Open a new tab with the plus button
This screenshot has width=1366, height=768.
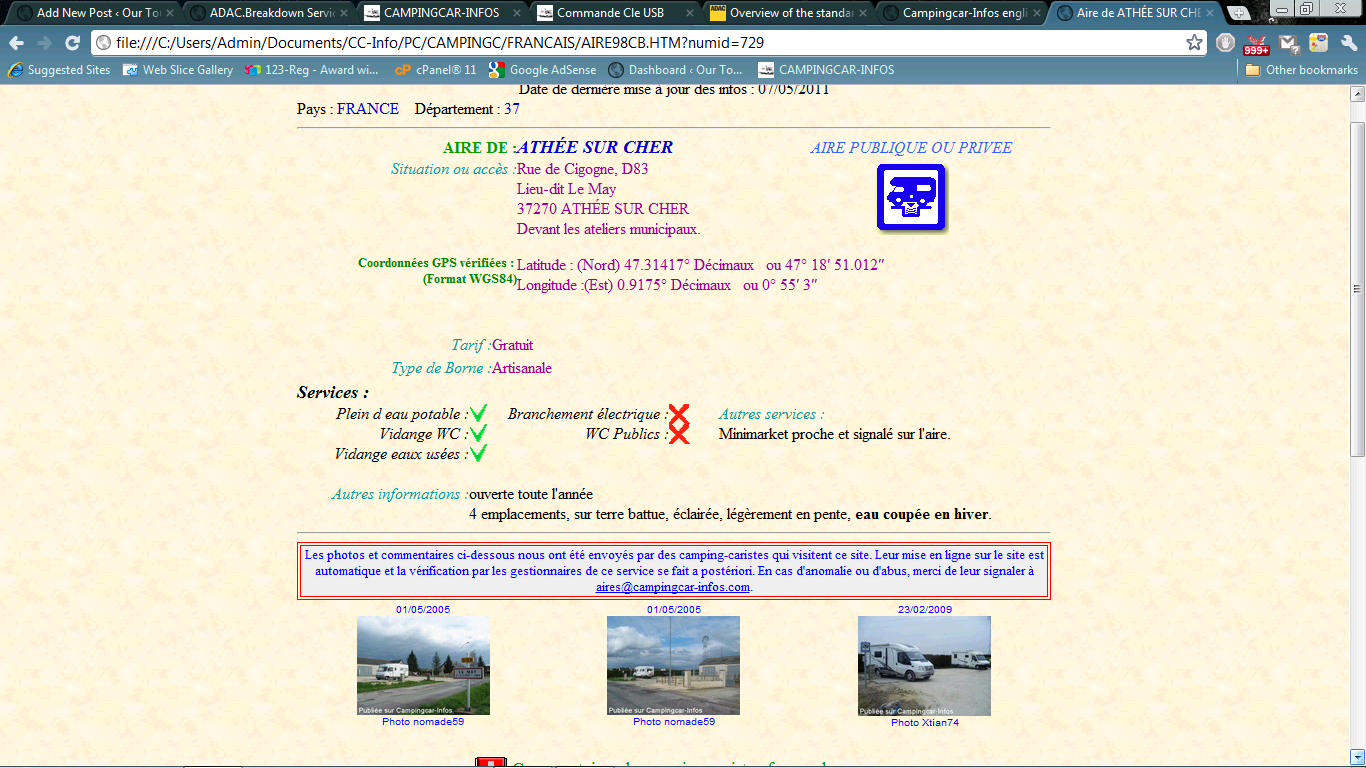1238,13
